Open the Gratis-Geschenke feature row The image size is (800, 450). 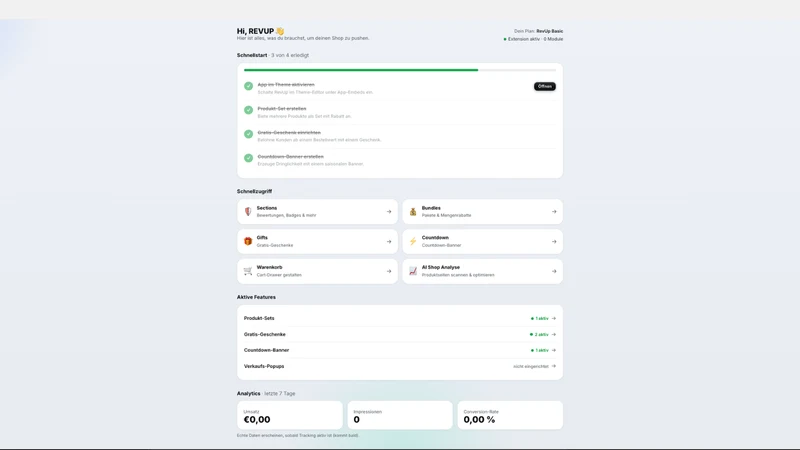coord(400,334)
